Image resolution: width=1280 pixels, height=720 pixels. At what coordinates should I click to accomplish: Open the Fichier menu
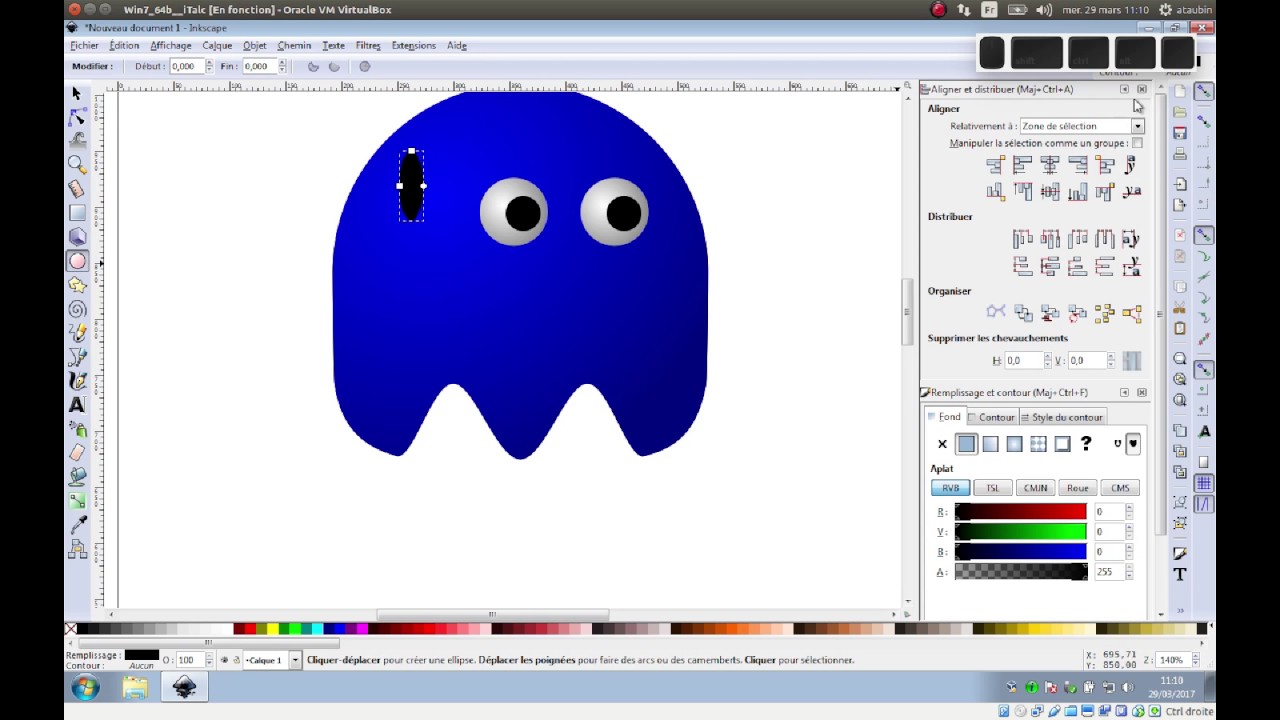click(x=85, y=45)
